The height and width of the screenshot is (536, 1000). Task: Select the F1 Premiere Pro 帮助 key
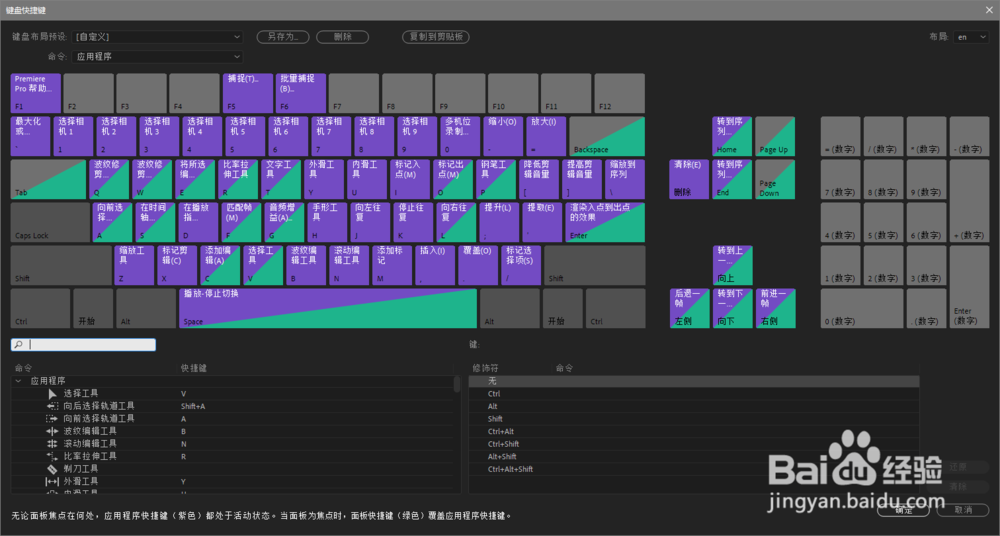click(x=36, y=93)
